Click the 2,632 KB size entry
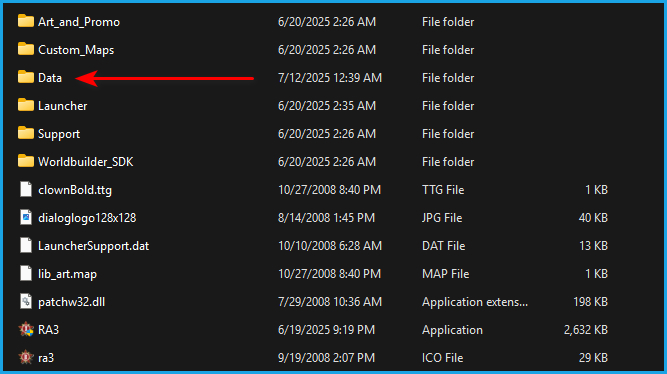The width and height of the screenshot is (667, 374). [586, 330]
